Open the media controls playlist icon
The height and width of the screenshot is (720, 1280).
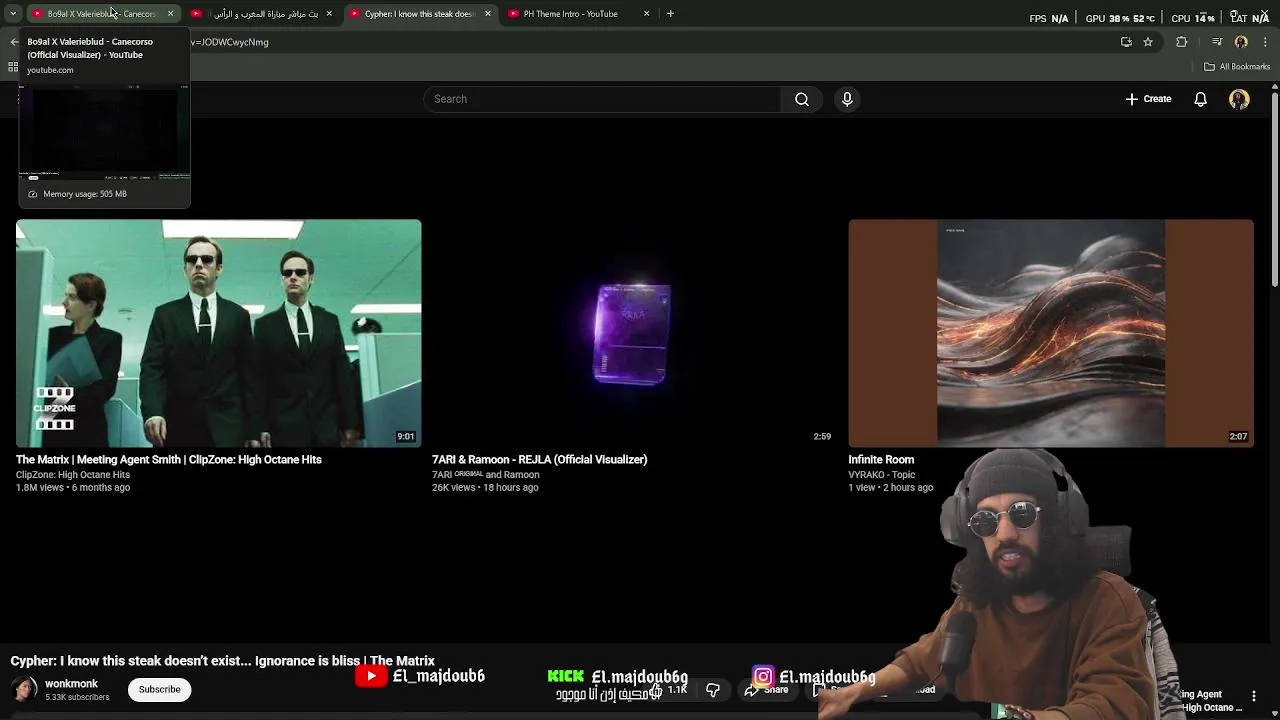(x=1217, y=42)
